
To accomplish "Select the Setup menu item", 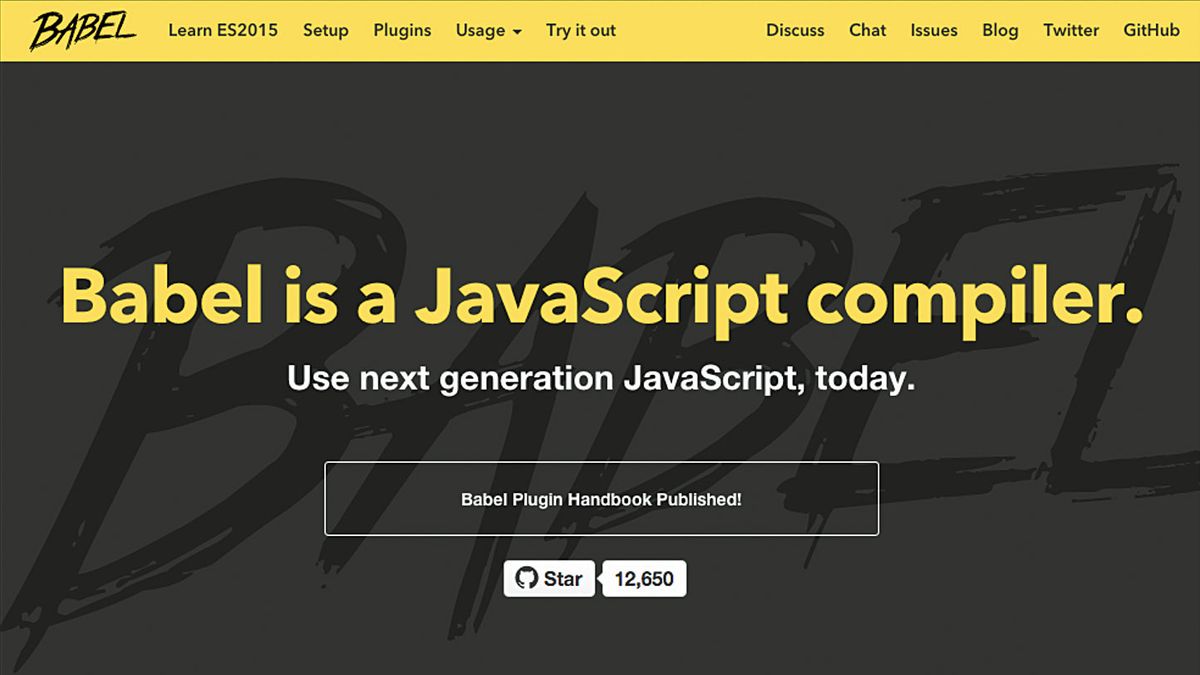I will coord(325,30).
